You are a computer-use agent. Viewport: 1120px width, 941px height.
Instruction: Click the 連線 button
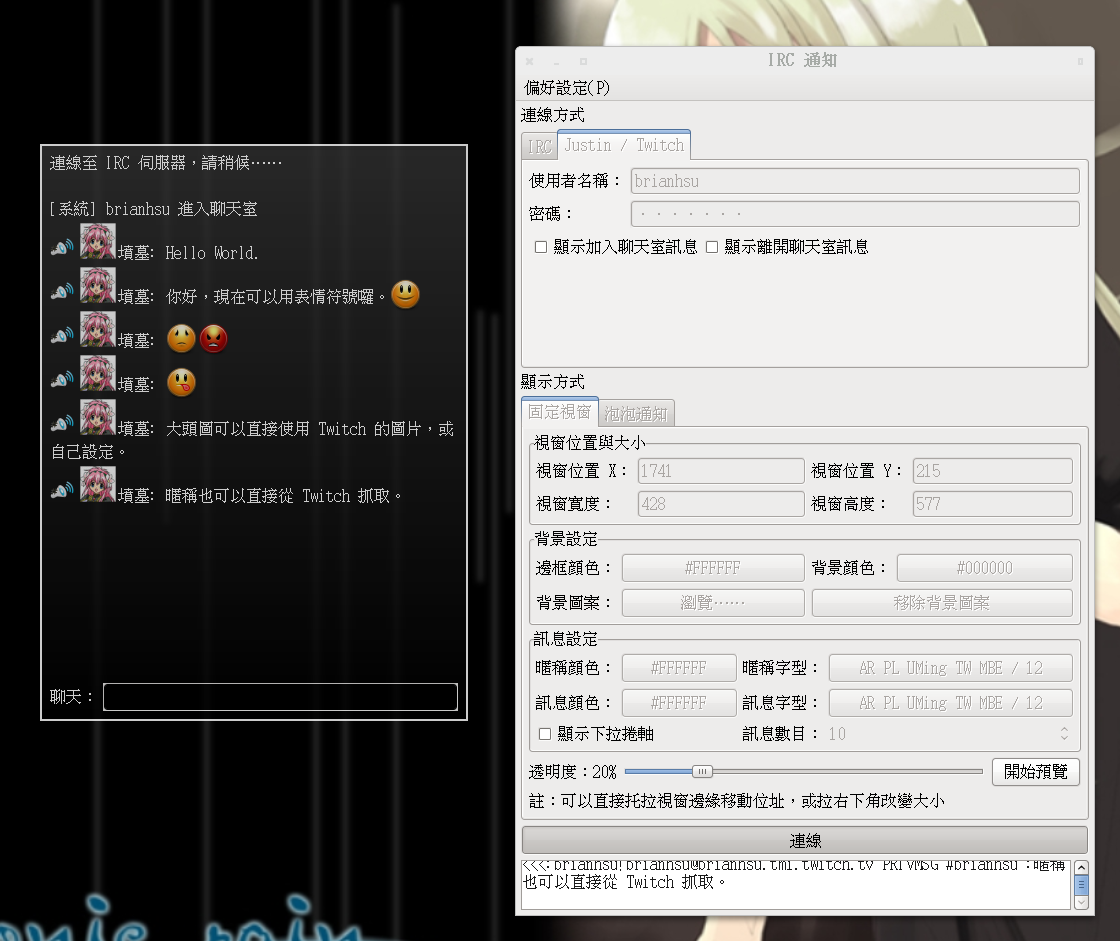pyautogui.click(x=804, y=840)
